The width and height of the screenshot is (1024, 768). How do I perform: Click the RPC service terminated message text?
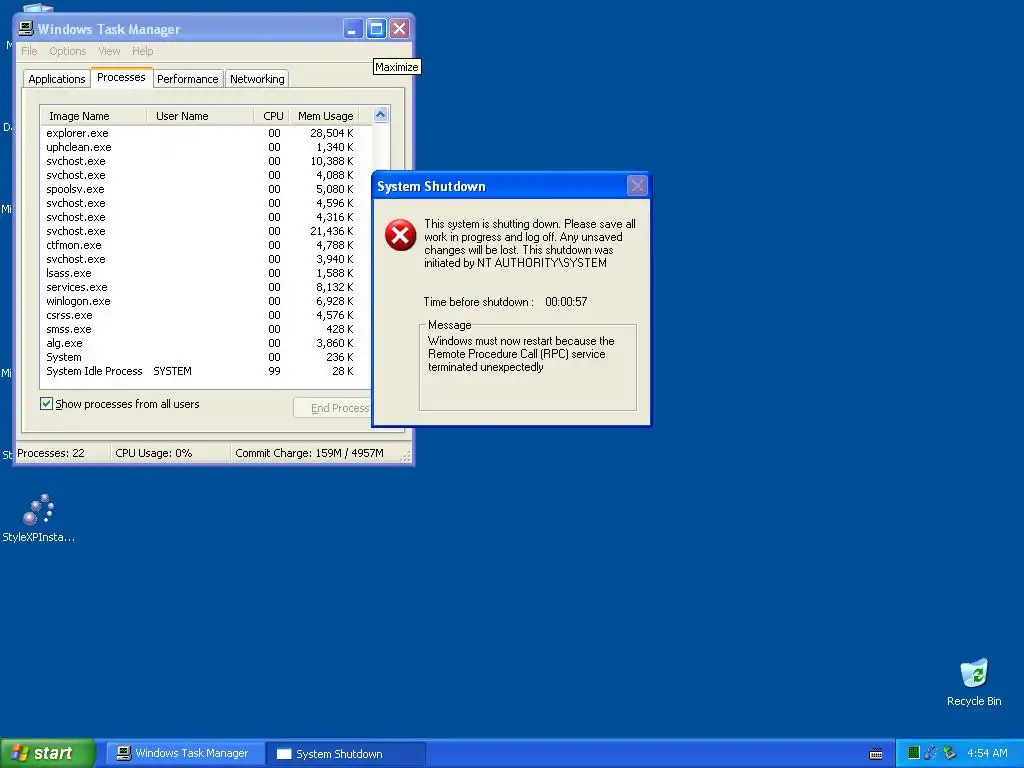tap(521, 354)
